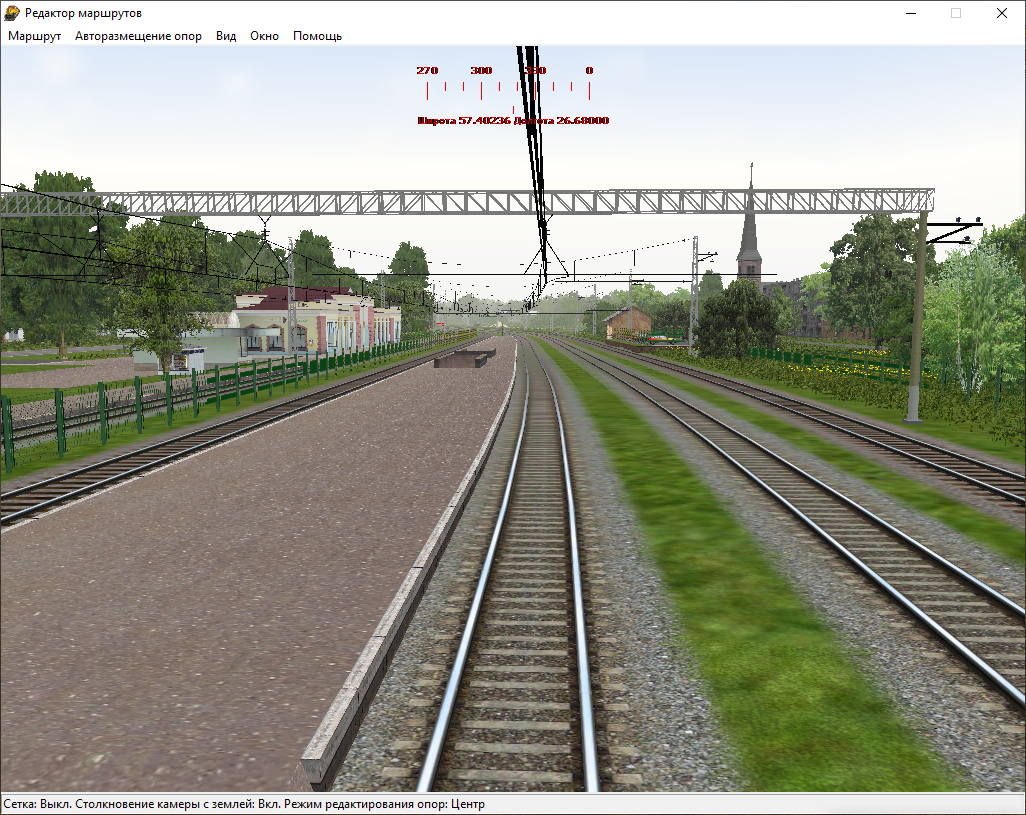Click the compass heading scale
The image size is (1026, 815).
508,90
